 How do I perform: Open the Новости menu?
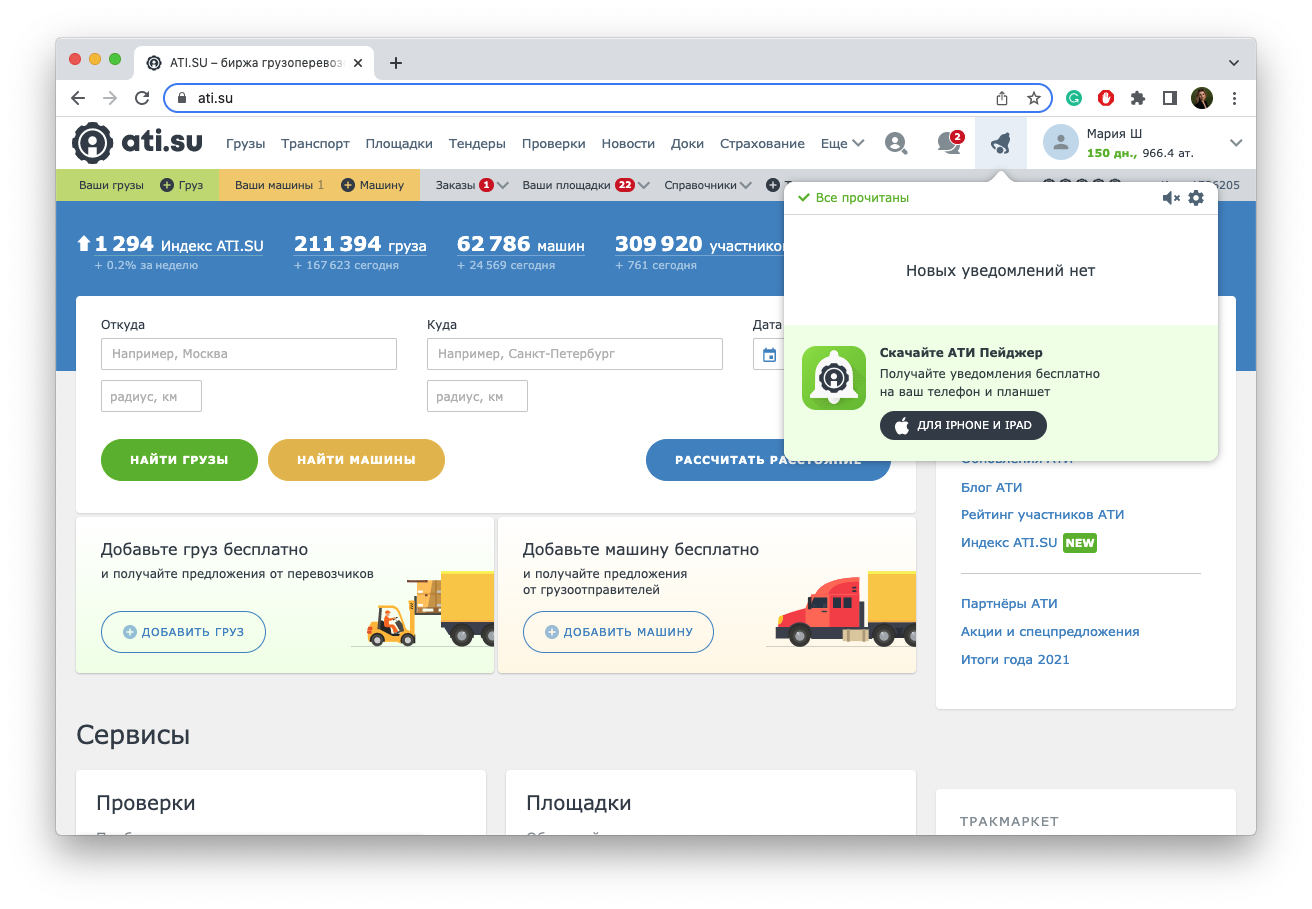tap(628, 143)
